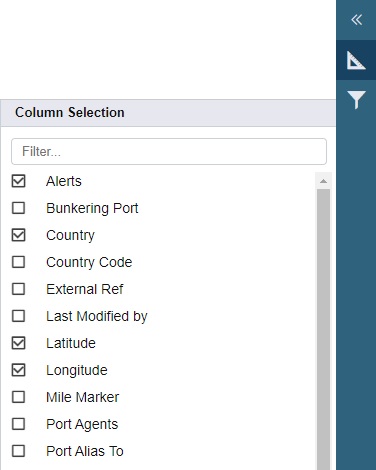Check the Port Alias To checkbox
The height and width of the screenshot is (470, 376).
point(18,451)
